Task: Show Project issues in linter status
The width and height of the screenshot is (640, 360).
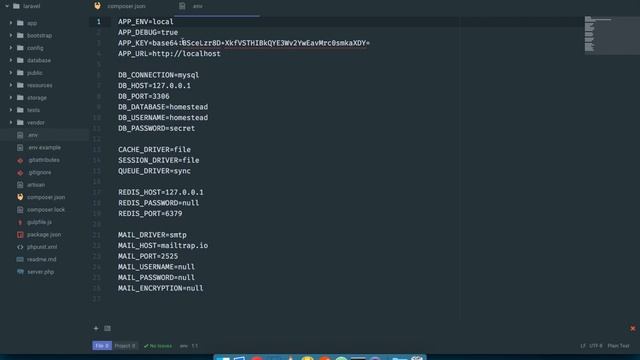Action: pyautogui.click(x=125, y=346)
